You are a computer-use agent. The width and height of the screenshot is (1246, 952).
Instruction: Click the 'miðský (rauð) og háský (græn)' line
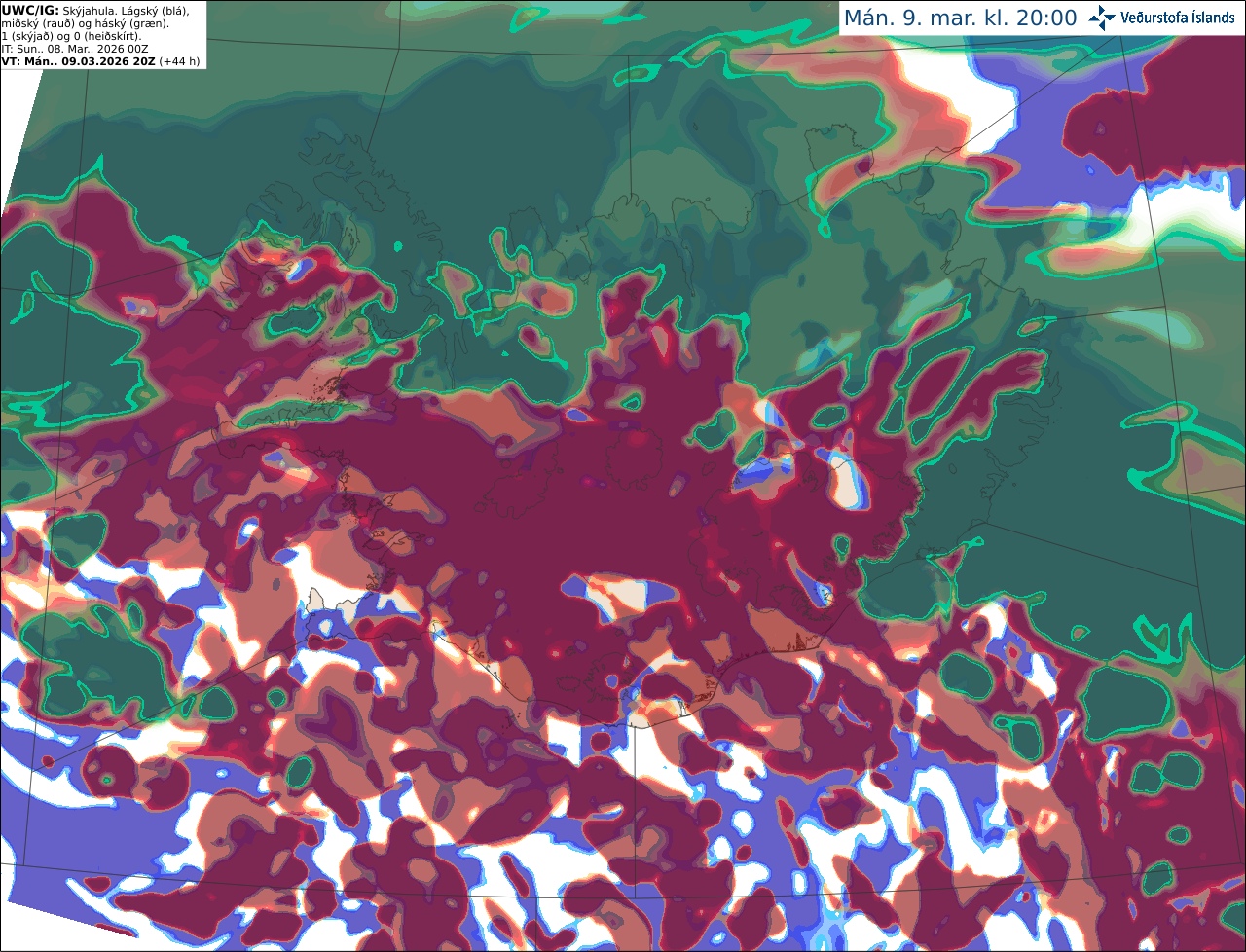point(85,23)
